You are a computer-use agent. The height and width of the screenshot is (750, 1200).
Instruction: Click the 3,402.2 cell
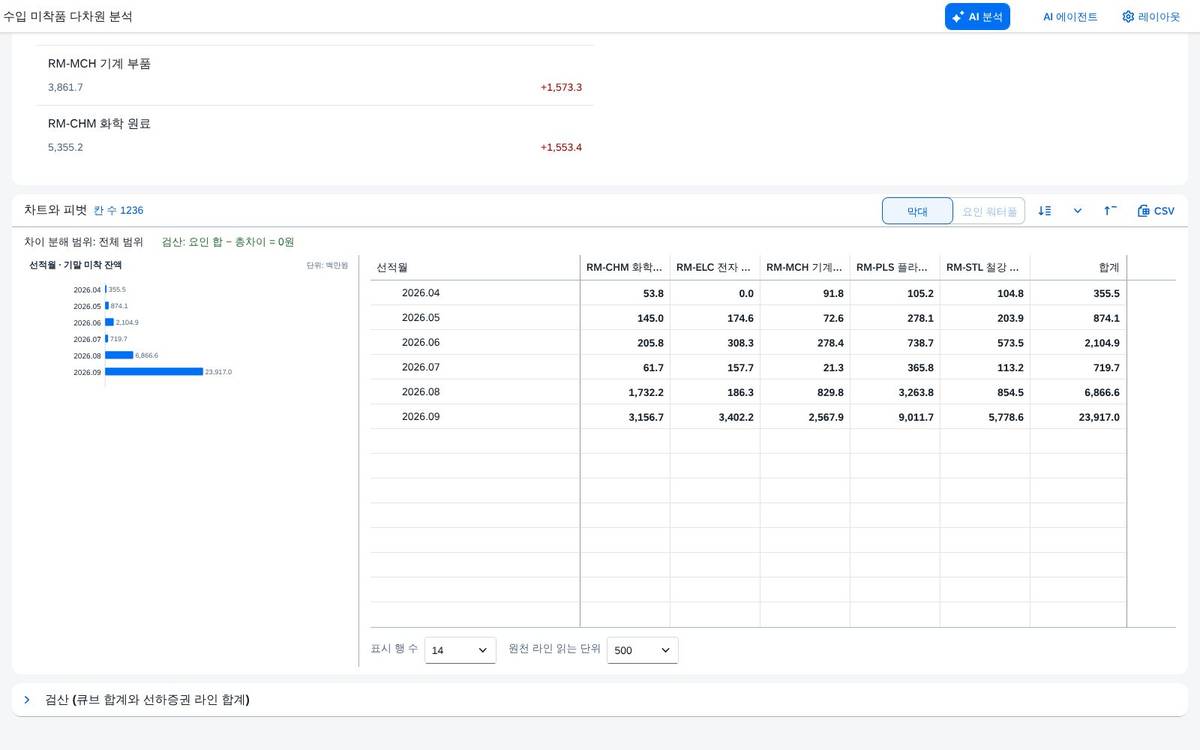tap(715, 416)
